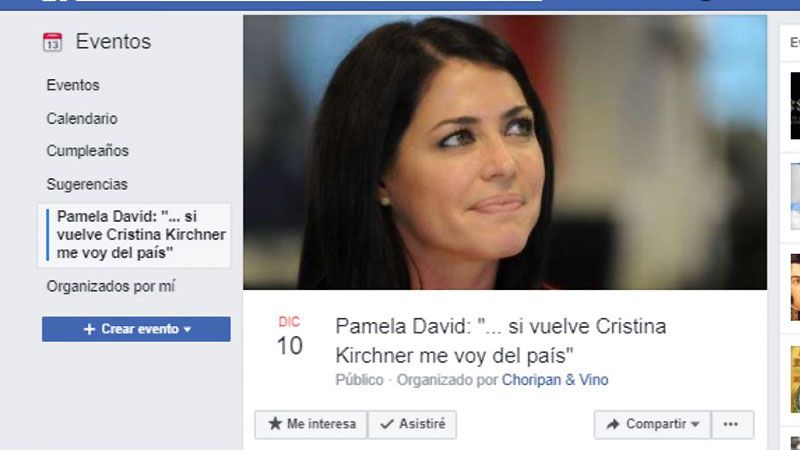Open Eventos in the sidebar menu
Viewport: 800px width, 450px height.
(x=73, y=85)
